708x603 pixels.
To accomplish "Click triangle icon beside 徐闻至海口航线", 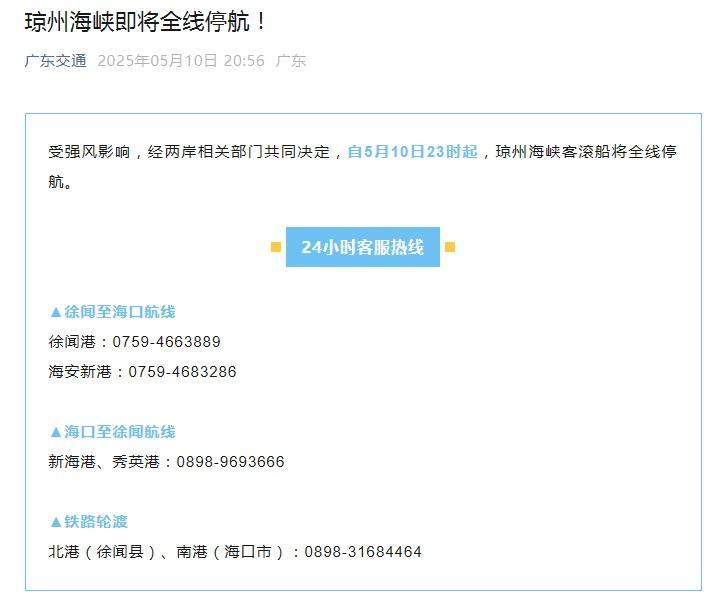I will tap(56, 312).
